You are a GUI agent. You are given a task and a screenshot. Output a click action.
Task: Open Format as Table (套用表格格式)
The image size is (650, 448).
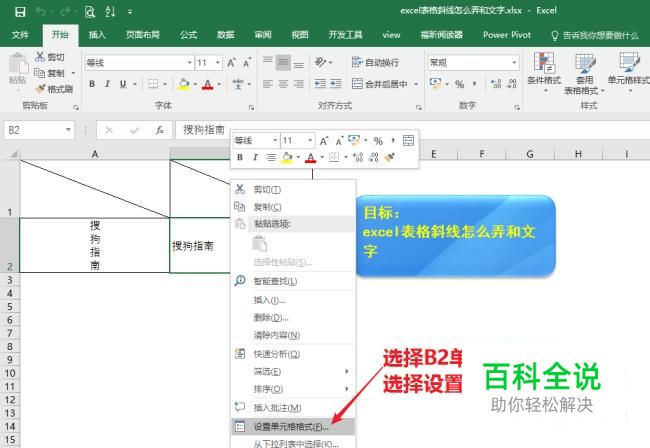[585, 73]
